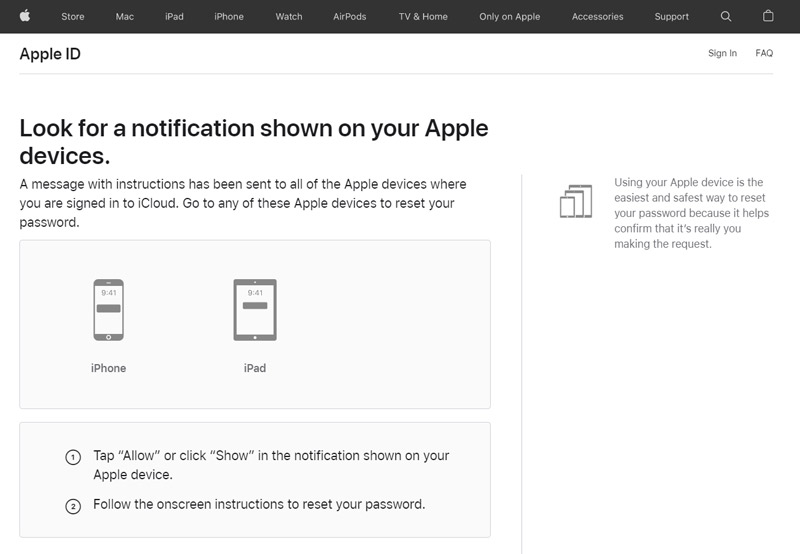The width and height of the screenshot is (800, 554).
Task: Open Only on Apple menu
Action: pos(509,16)
